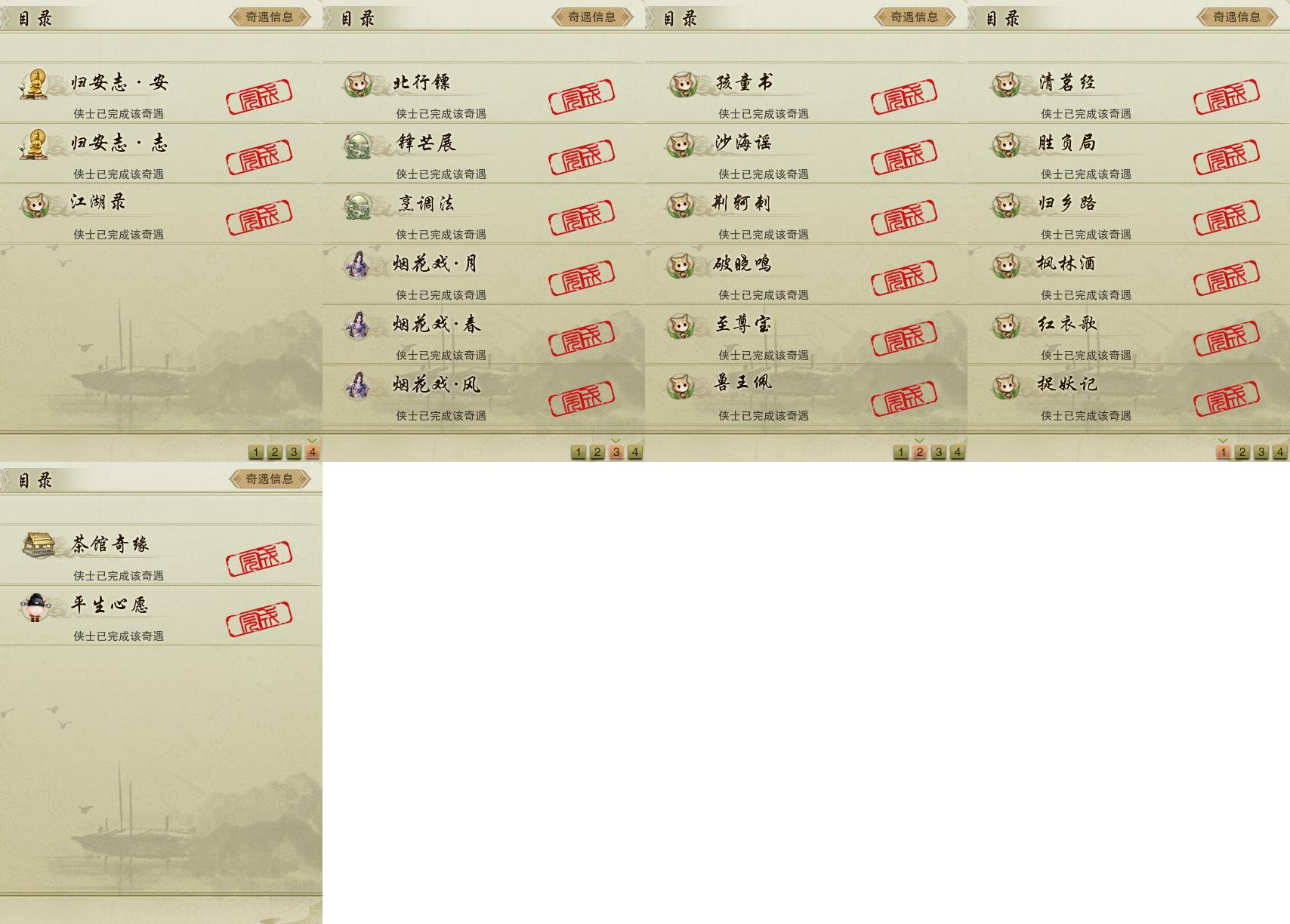Image resolution: width=1290 pixels, height=924 pixels.
Task: Select the cat icon next to 捉妖记
Action: (1005, 386)
